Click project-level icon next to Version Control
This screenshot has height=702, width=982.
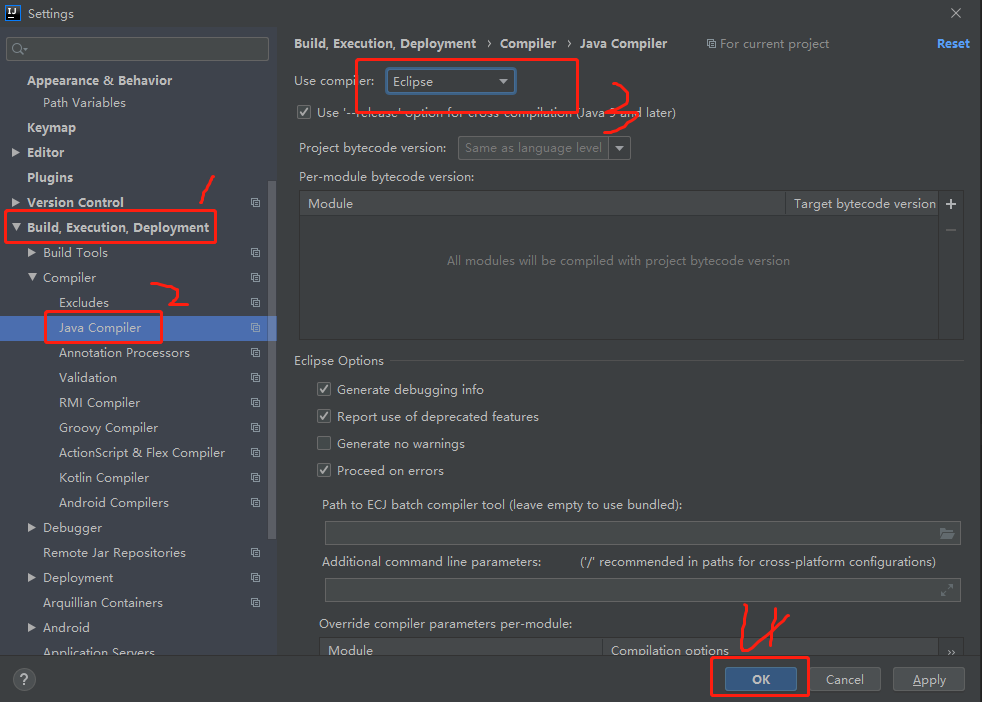click(x=256, y=202)
